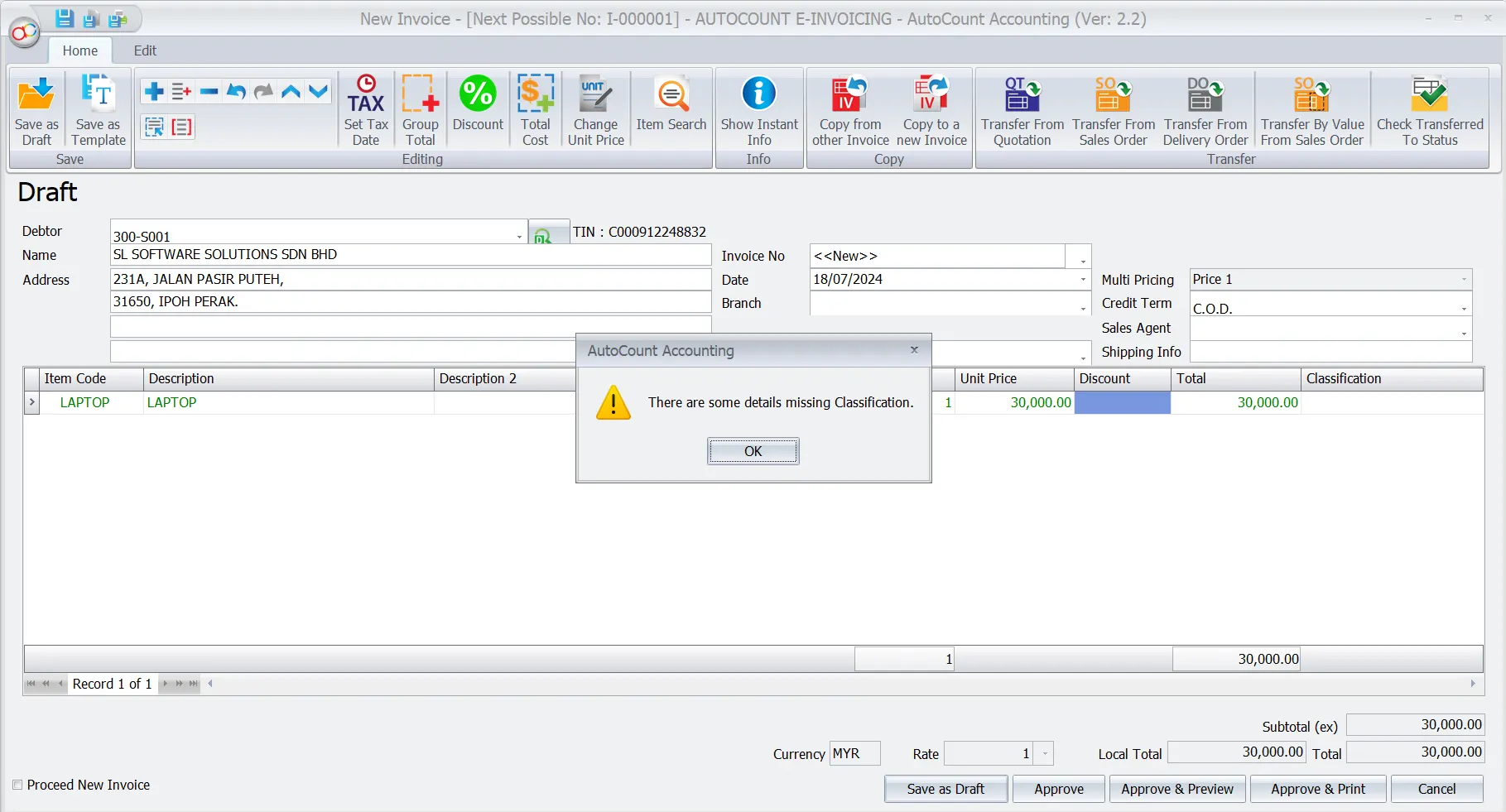Open the Set Tax Date tool
This screenshot has width=1506, height=812.
point(365,108)
